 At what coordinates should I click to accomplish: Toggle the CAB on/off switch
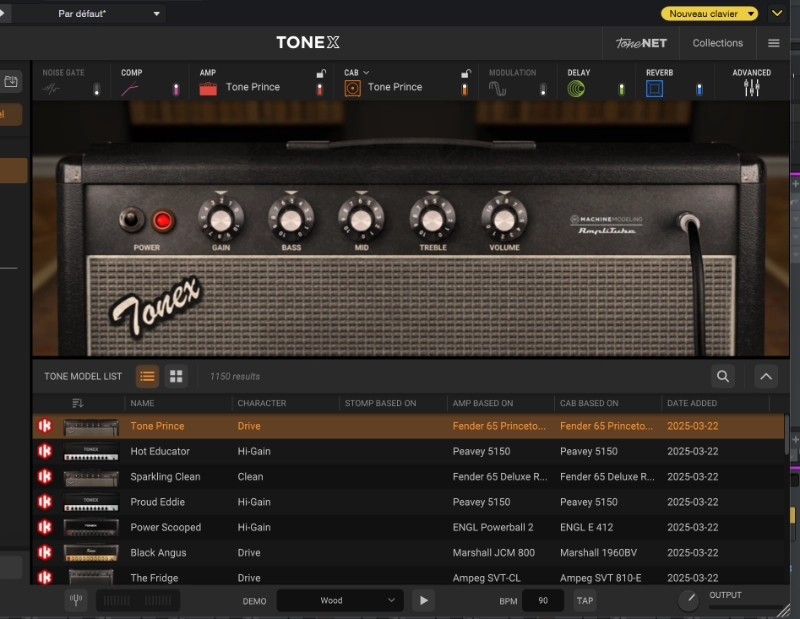tap(464, 90)
